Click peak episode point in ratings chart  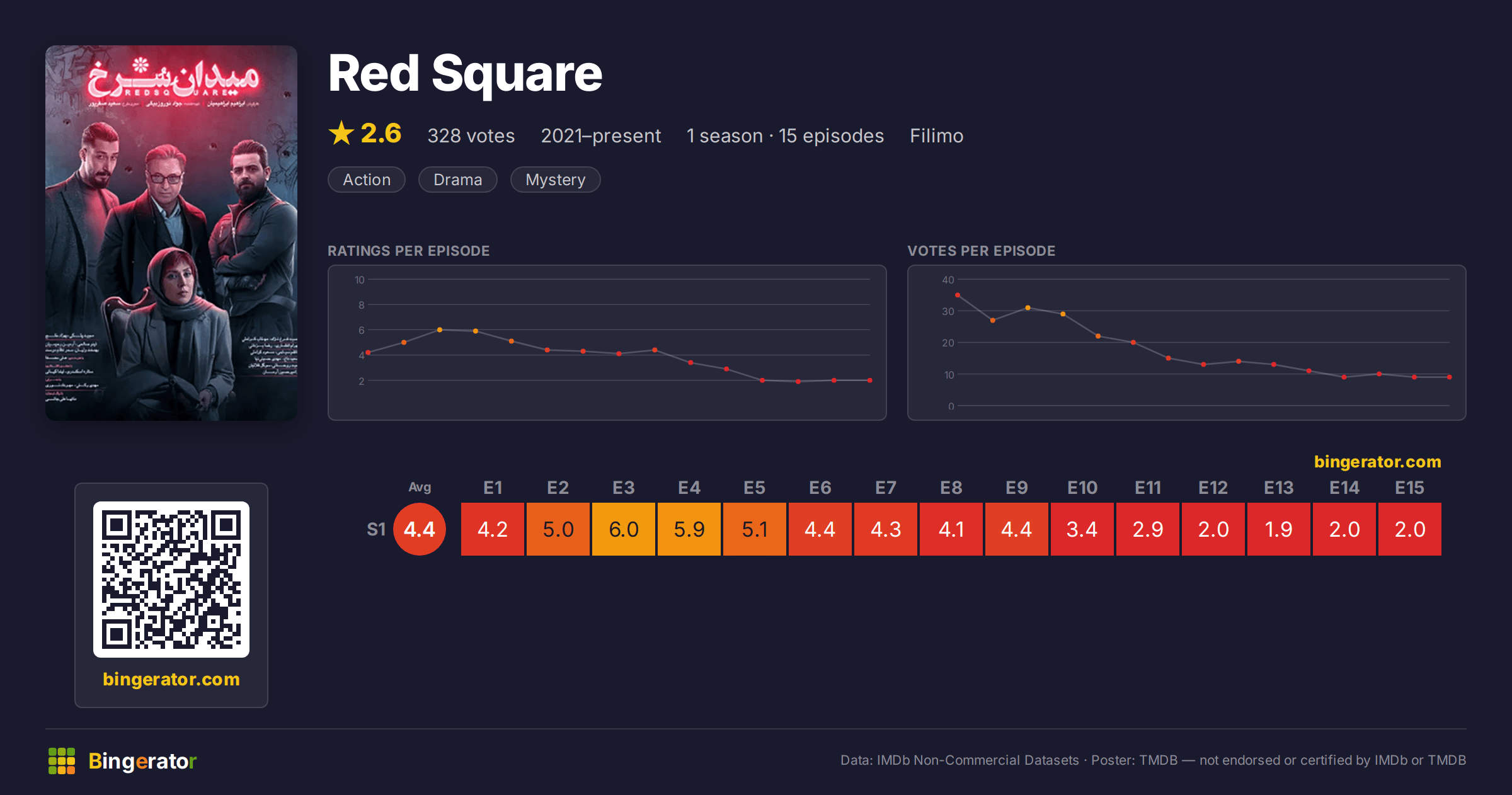(440, 329)
